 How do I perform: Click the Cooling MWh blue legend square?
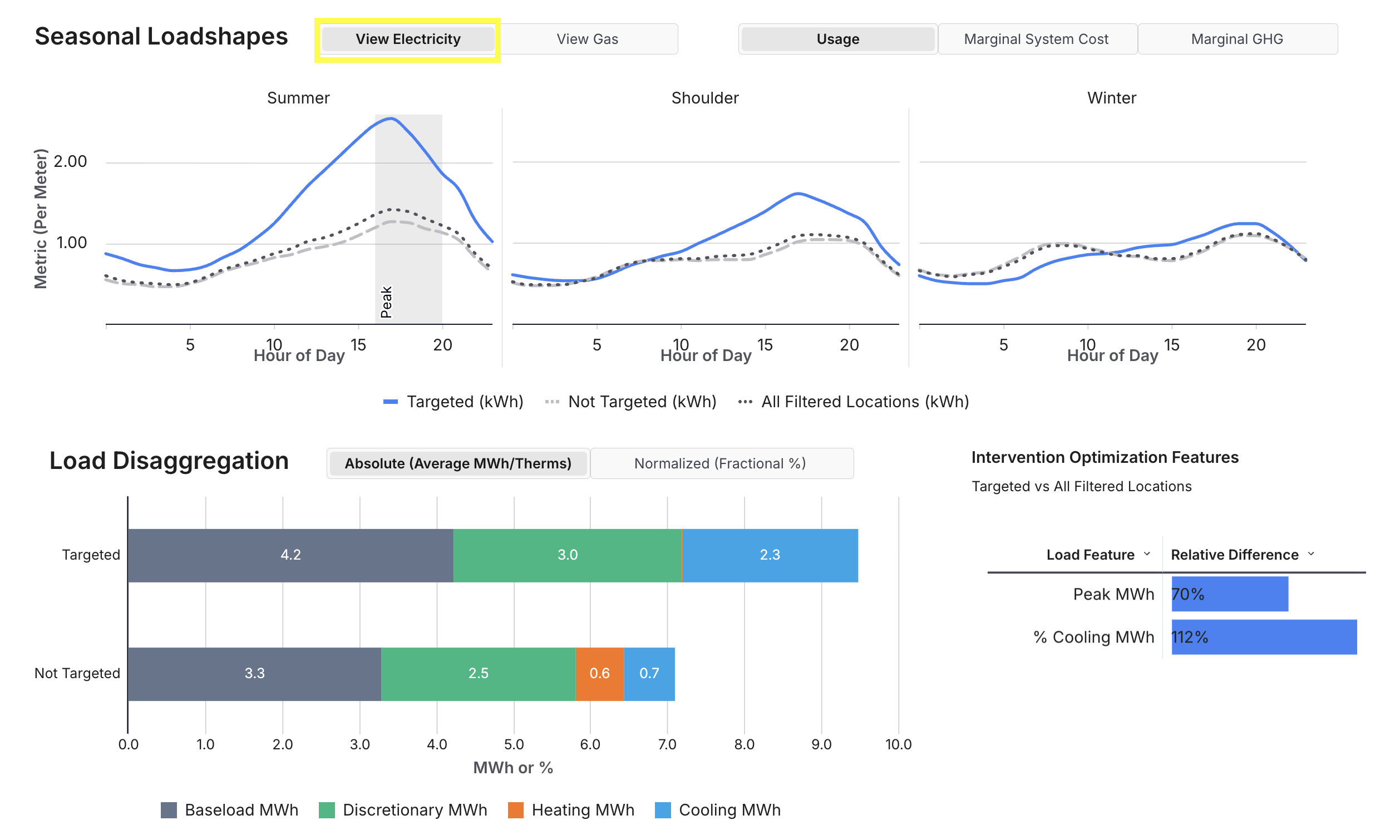pyautogui.click(x=662, y=810)
